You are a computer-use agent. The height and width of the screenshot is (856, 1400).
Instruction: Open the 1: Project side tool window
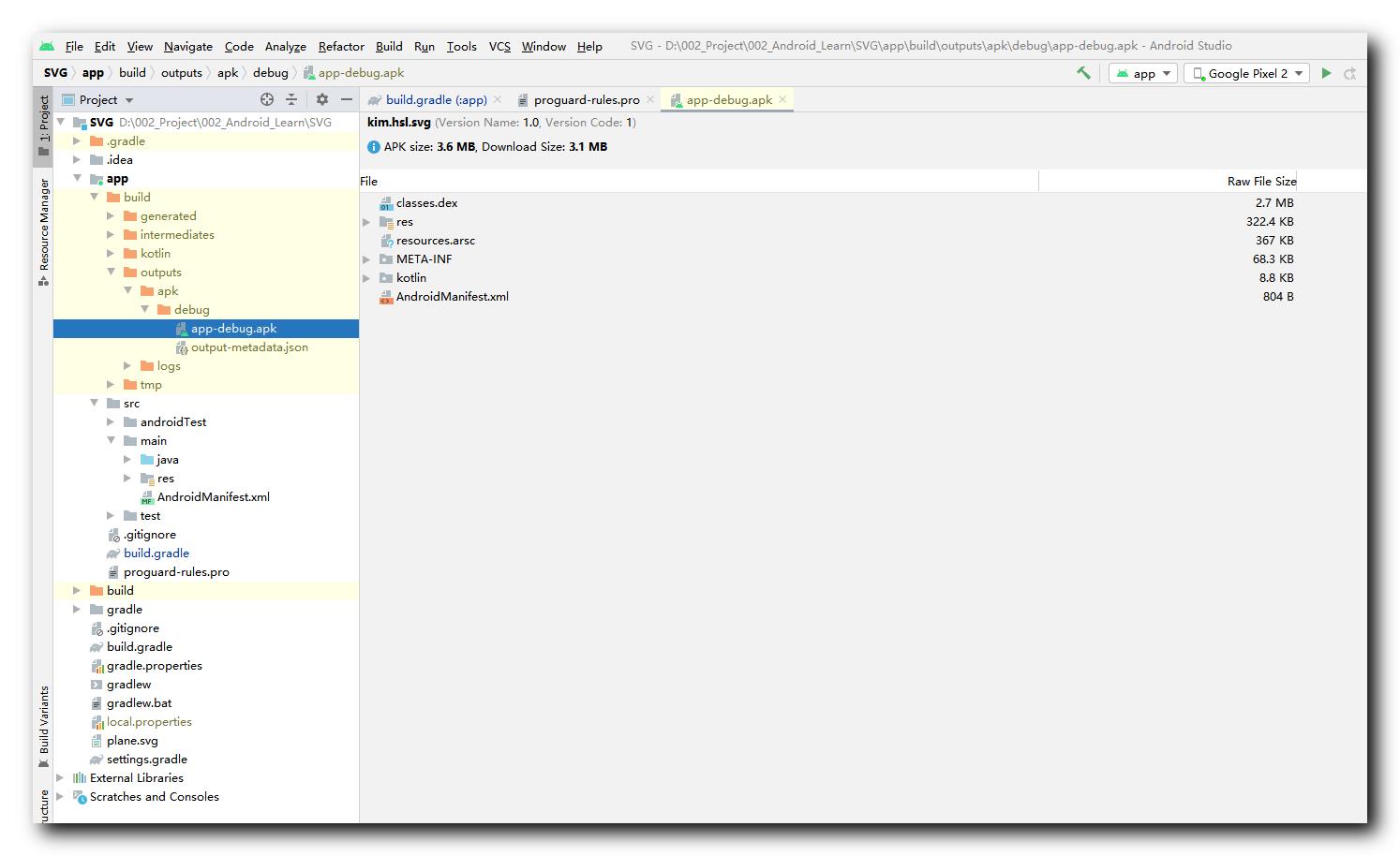[x=43, y=126]
